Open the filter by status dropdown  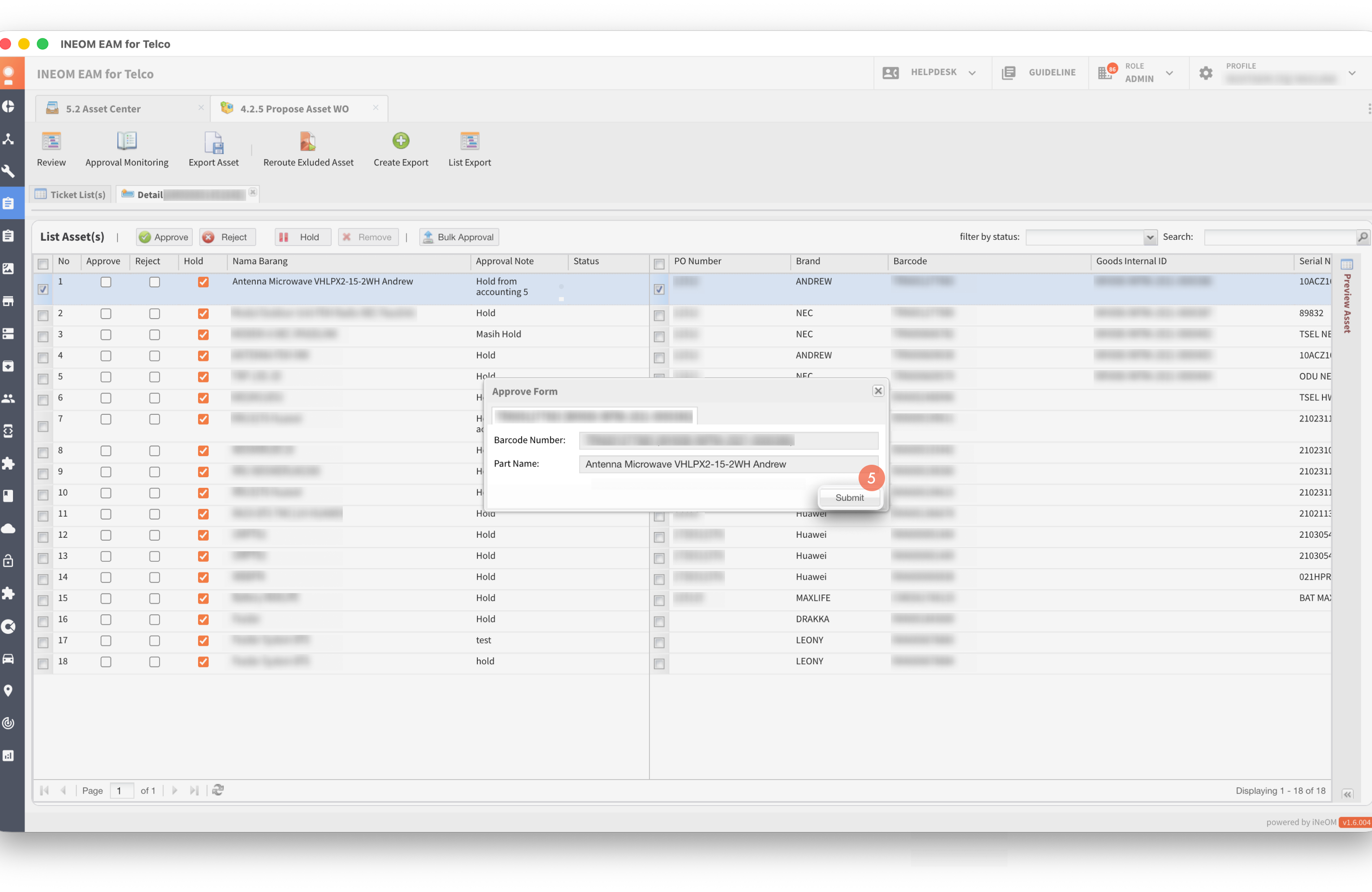[x=1149, y=237]
